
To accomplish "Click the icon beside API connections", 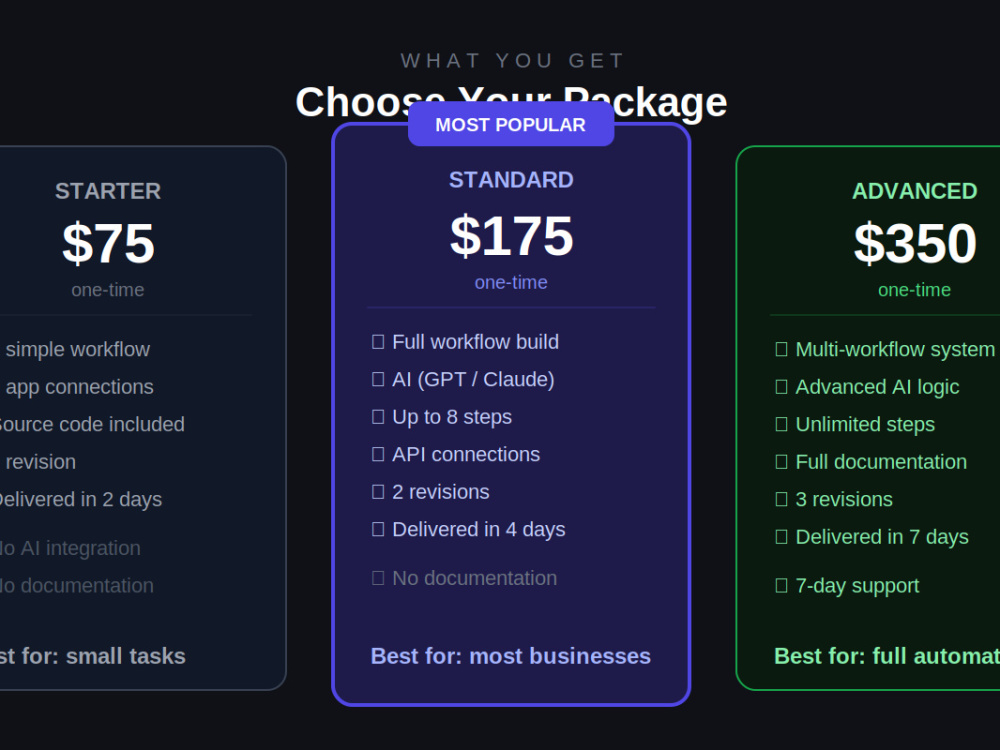I will pyautogui.click(x=378, y=454).
